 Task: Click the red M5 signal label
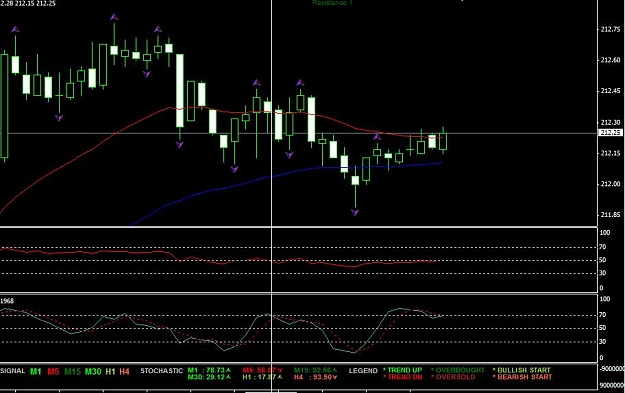point(53,371)
